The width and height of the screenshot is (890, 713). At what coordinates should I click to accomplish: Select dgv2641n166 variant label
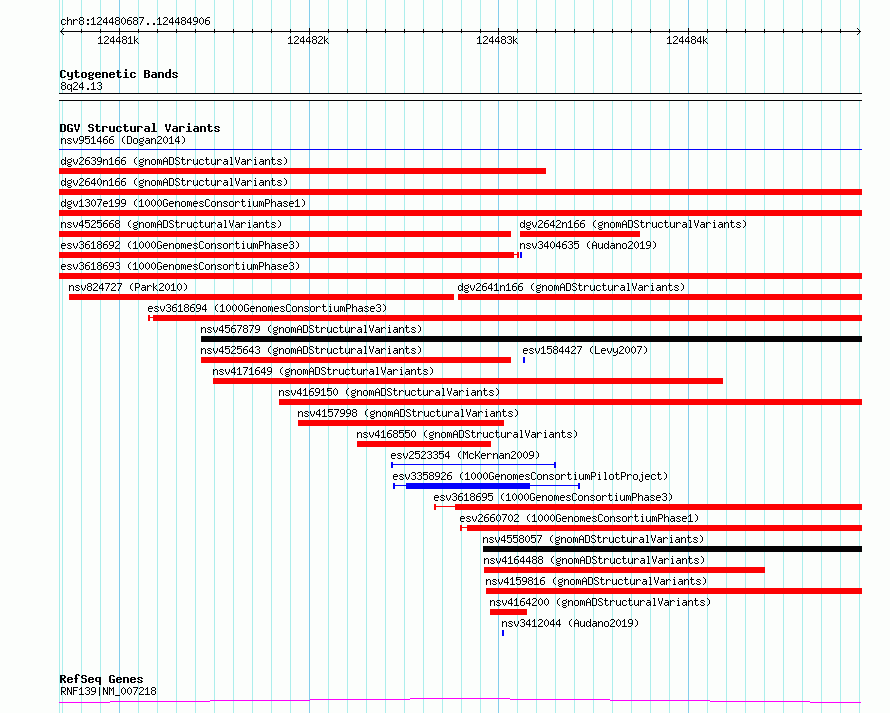click(x=571, y=287)
